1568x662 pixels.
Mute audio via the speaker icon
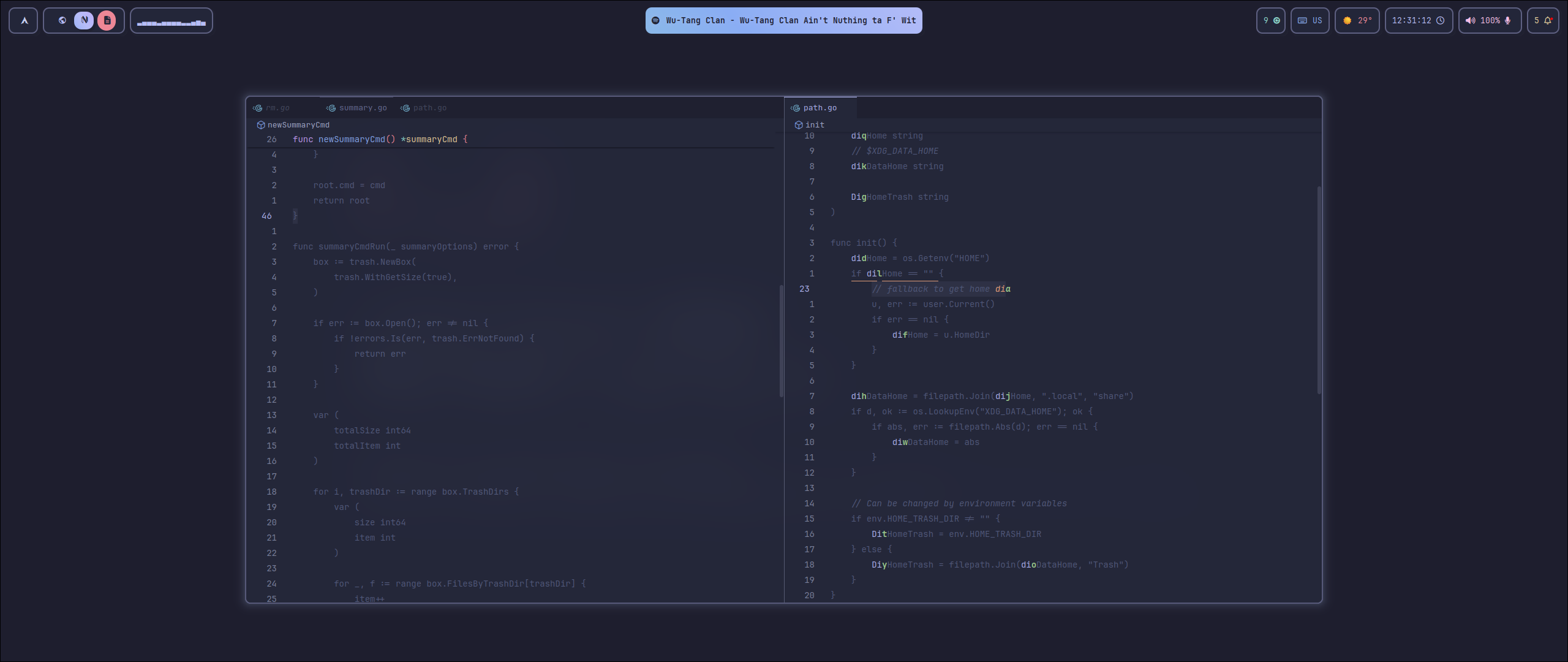(x=1471, y=20)
